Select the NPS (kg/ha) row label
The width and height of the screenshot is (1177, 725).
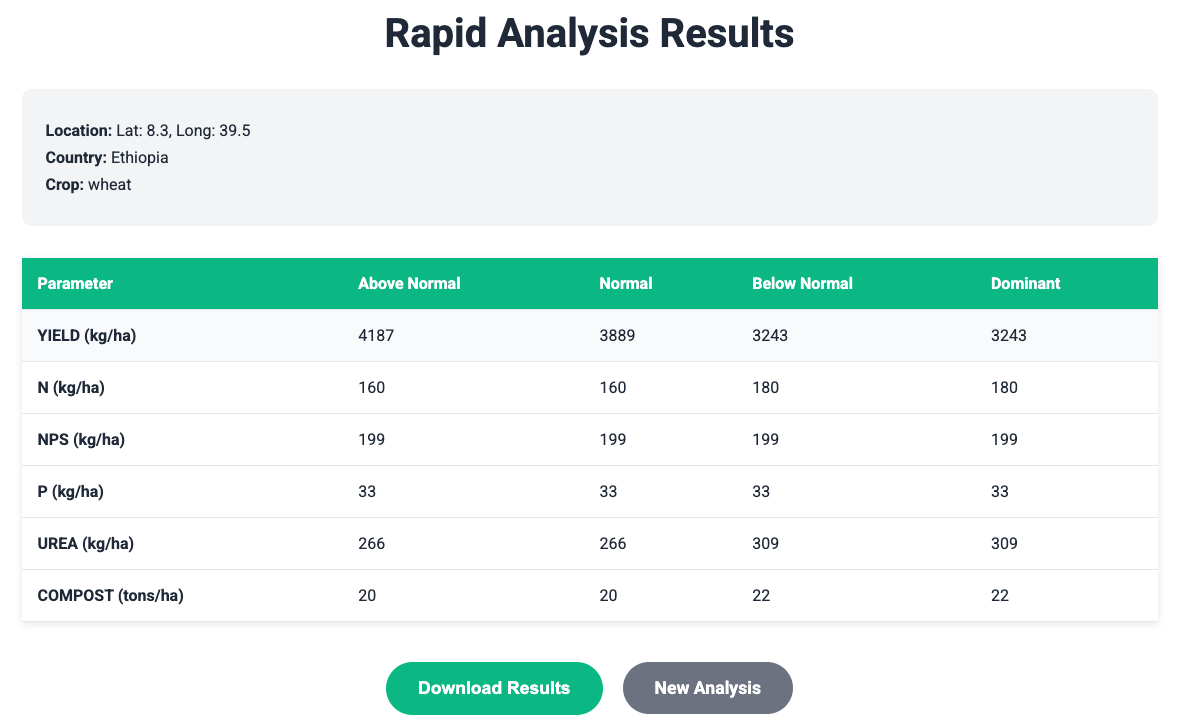[x=80, y=440]
